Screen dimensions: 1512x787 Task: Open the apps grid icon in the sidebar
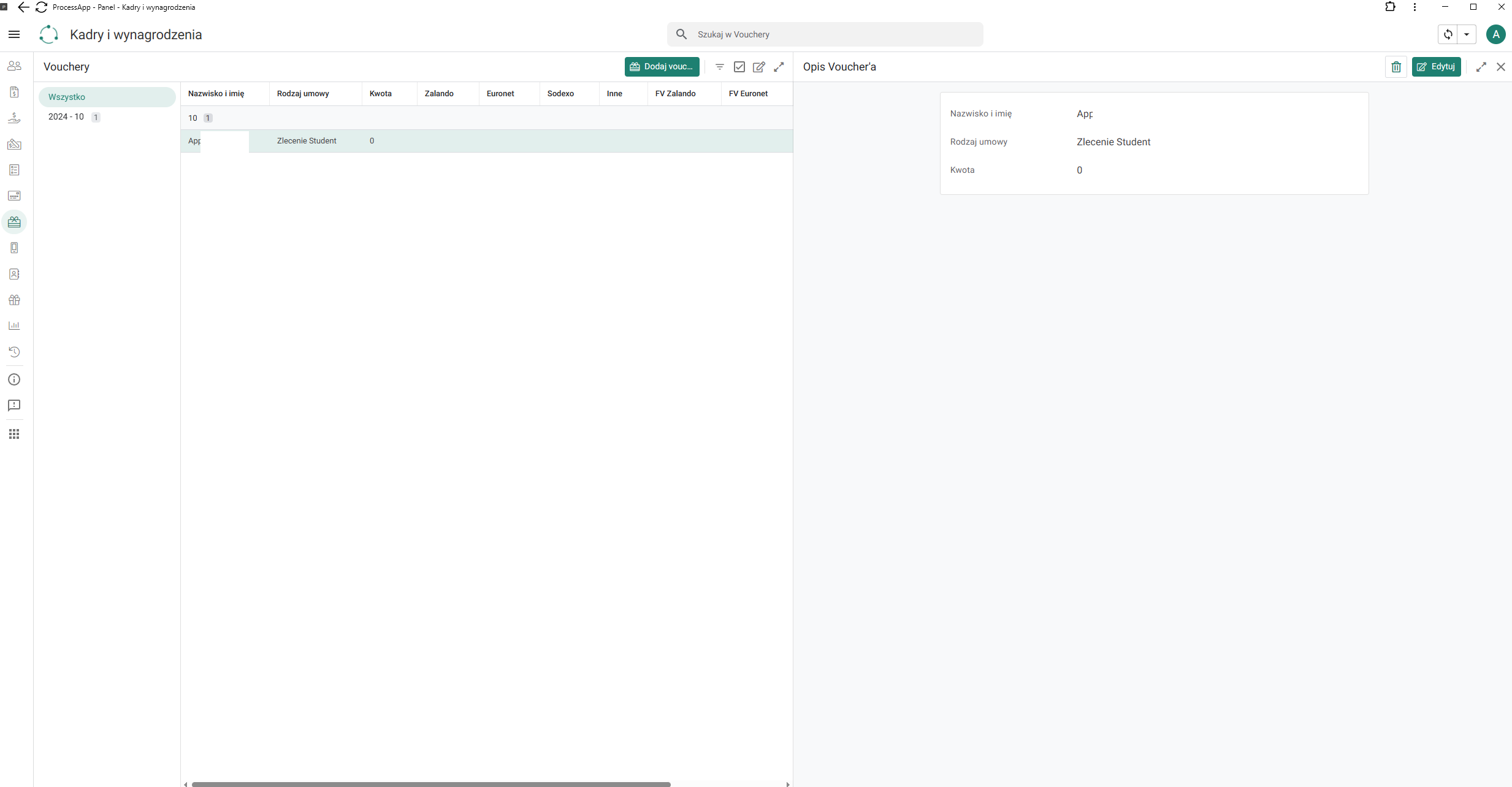pos(14,434)
